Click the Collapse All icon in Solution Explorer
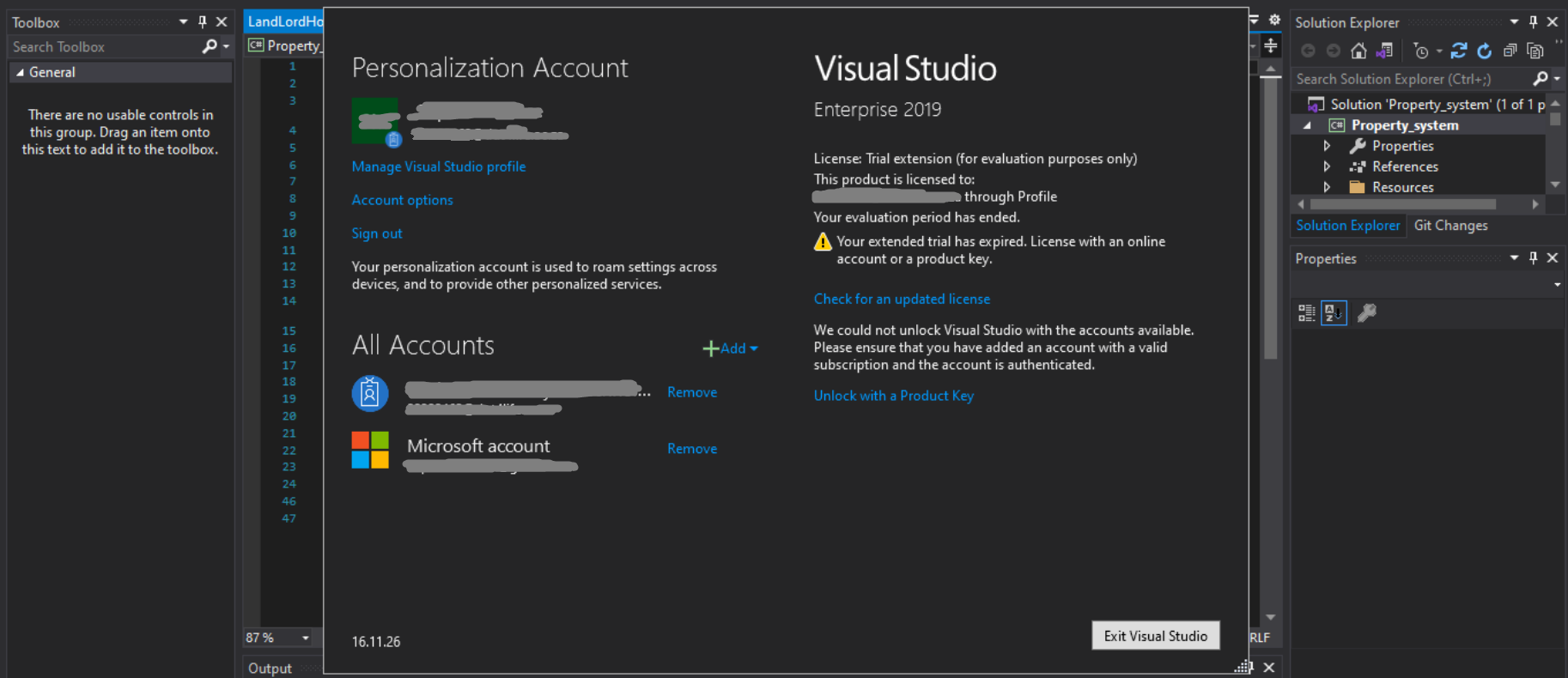Viewport: 1568px width, 678px height. point(1510,51)
